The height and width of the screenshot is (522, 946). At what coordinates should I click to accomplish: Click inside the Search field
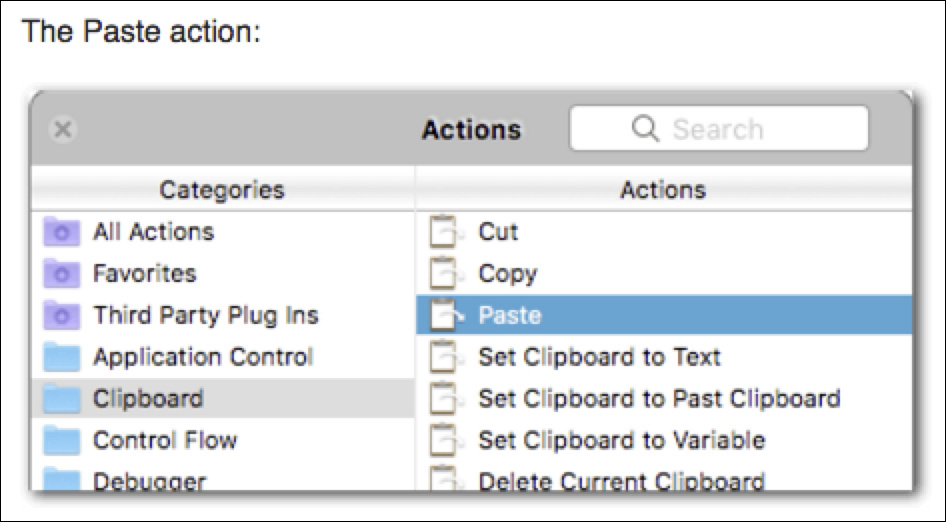(719, 129)
